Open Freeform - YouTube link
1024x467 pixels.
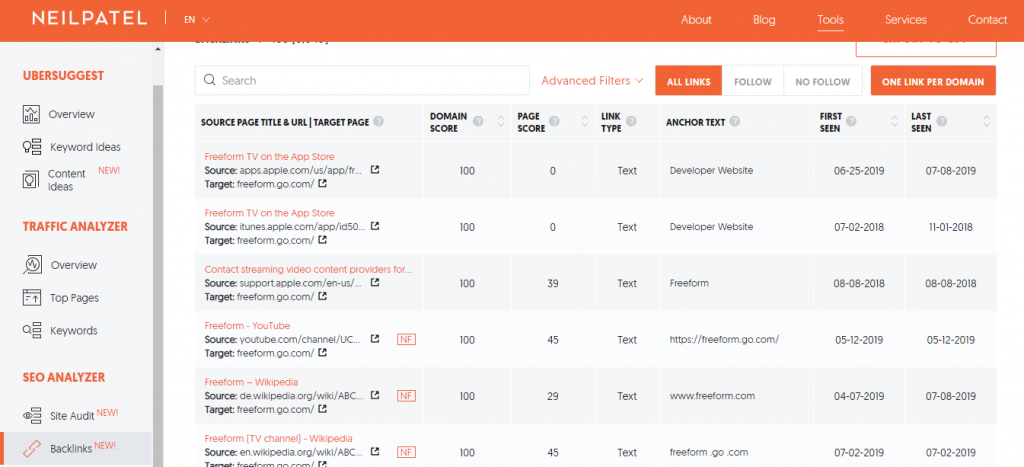coord(247,325)
